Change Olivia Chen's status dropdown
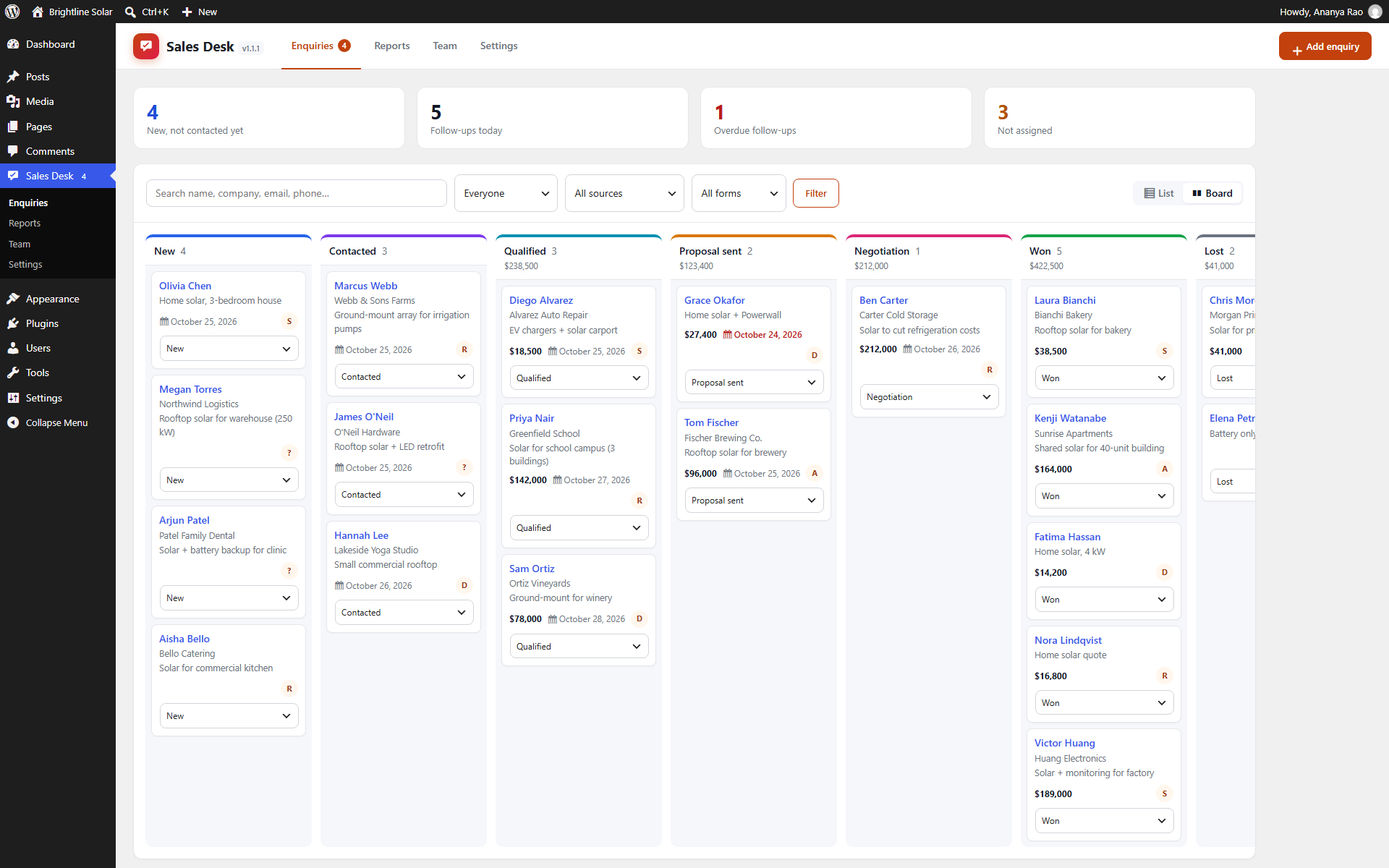1389x868 pixels. tap(229, 349)
